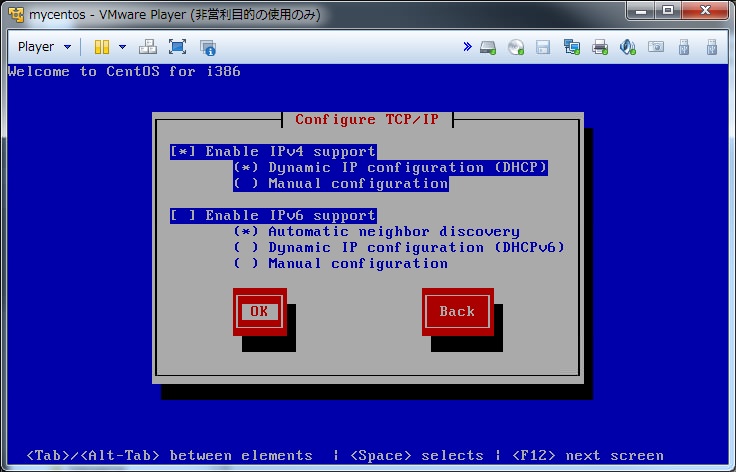Click the sound card device icon
The image size is (736, 472).
628,47
